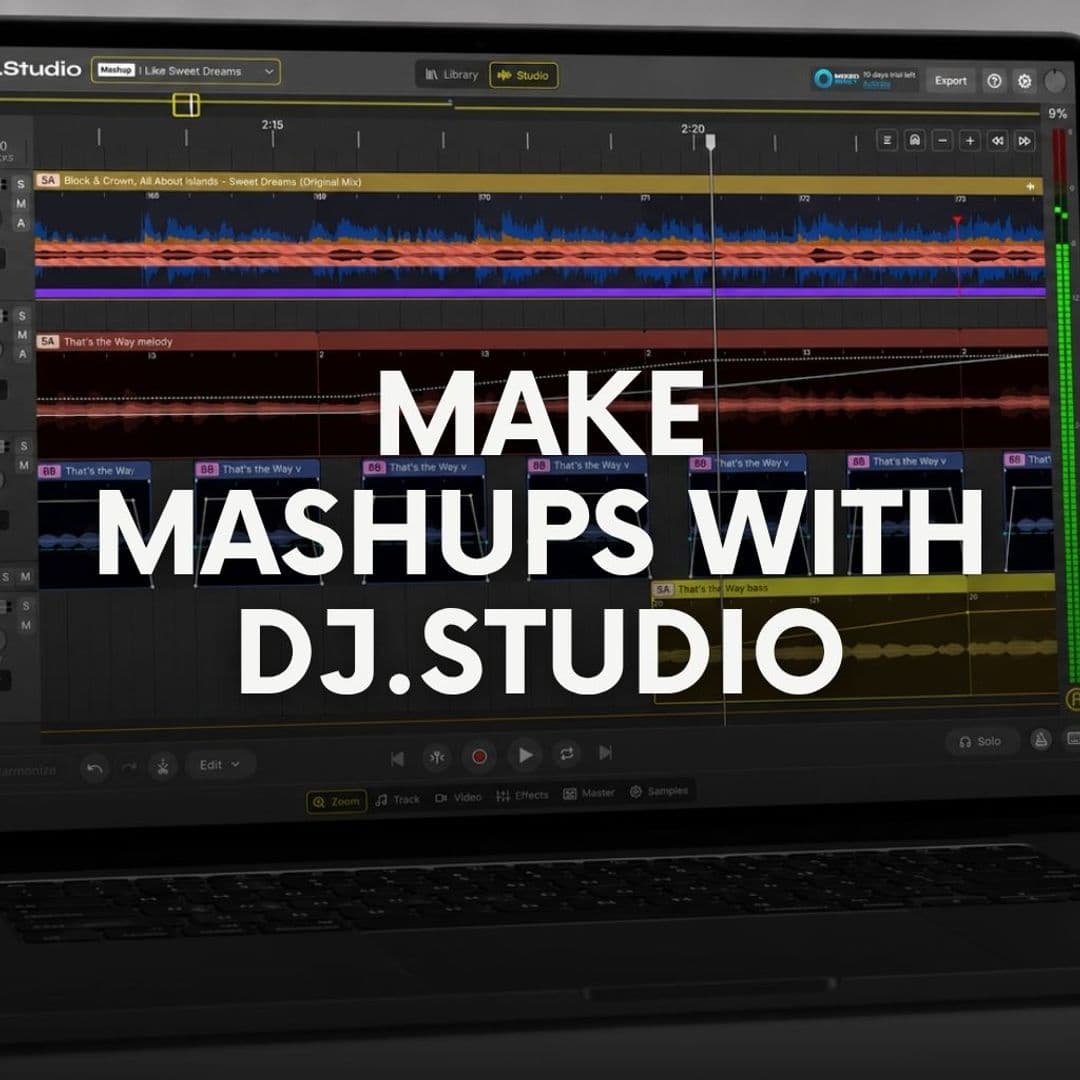The image size is (1080, 1080).
Task: Zoom out with the minus icon
Action: (942, 141)
